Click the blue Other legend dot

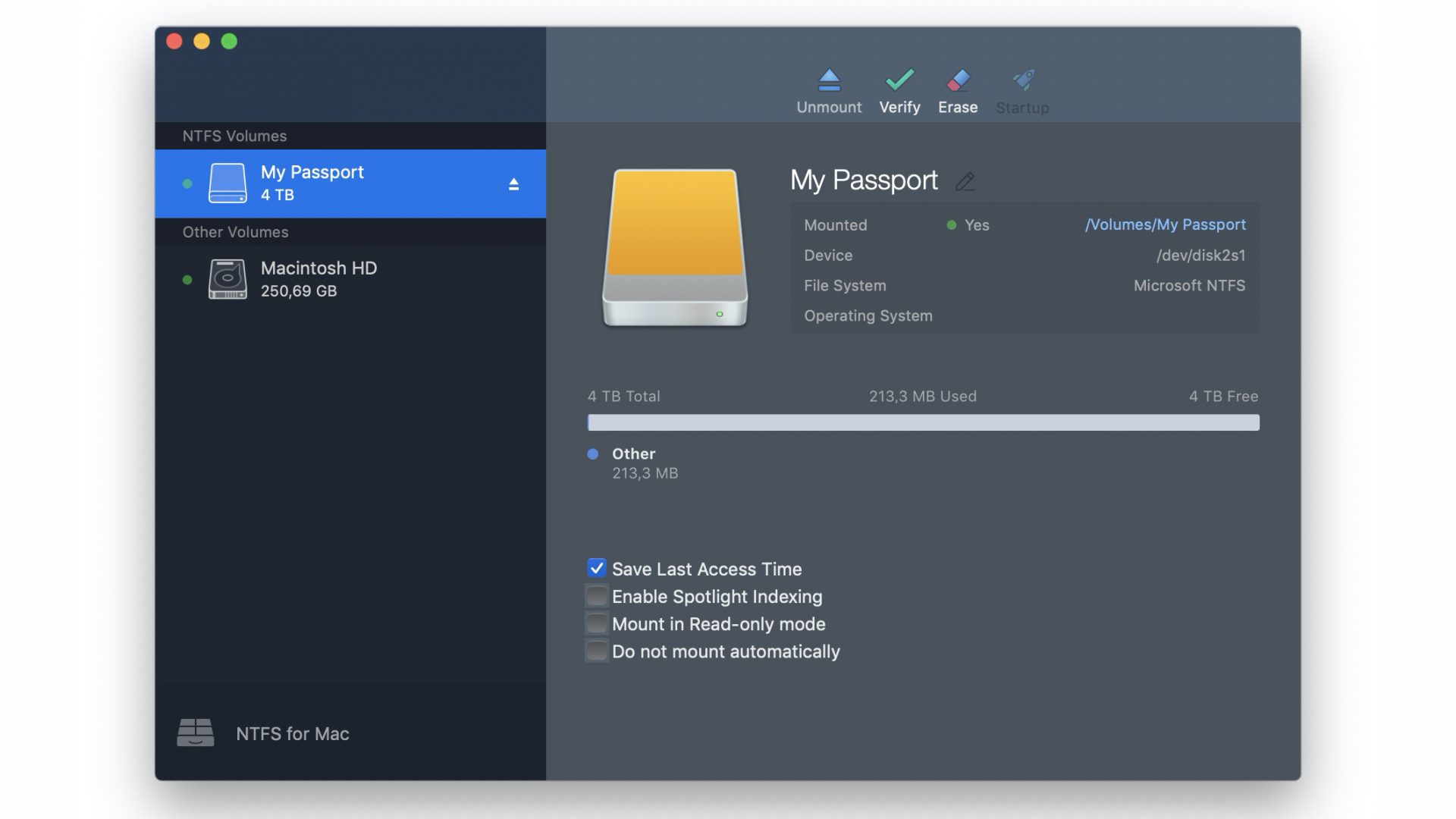pyautogui.click(x=593, y=454)
